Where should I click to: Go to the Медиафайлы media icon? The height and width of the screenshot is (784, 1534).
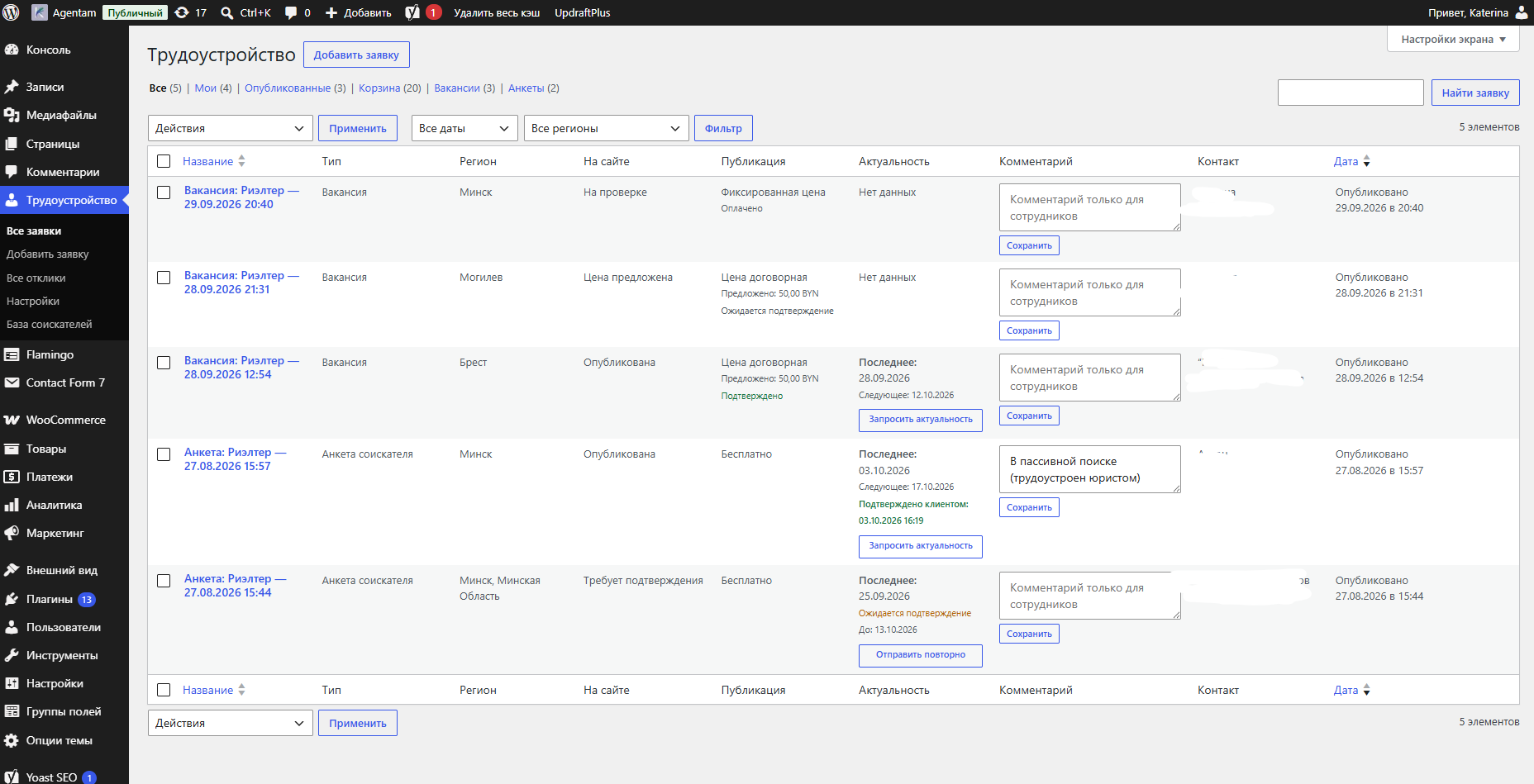pyautogui.click(x=12, y=115)
